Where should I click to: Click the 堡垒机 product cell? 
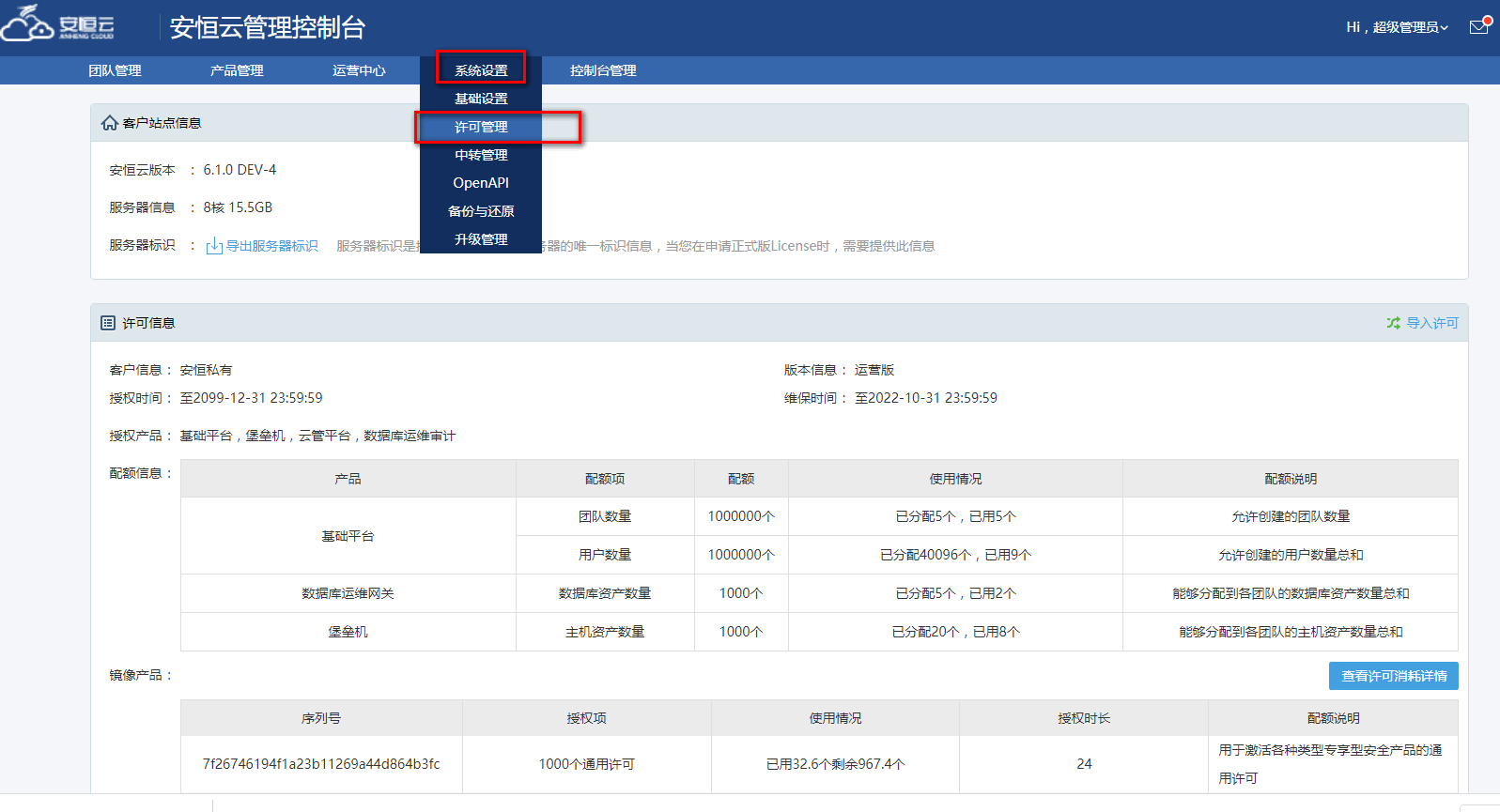click(348, 632)
